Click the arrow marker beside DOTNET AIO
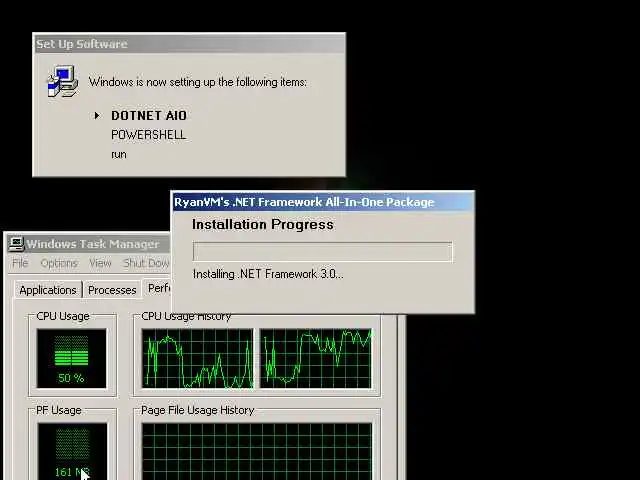Viewport: 640px width, 480px height. [97, 116]
